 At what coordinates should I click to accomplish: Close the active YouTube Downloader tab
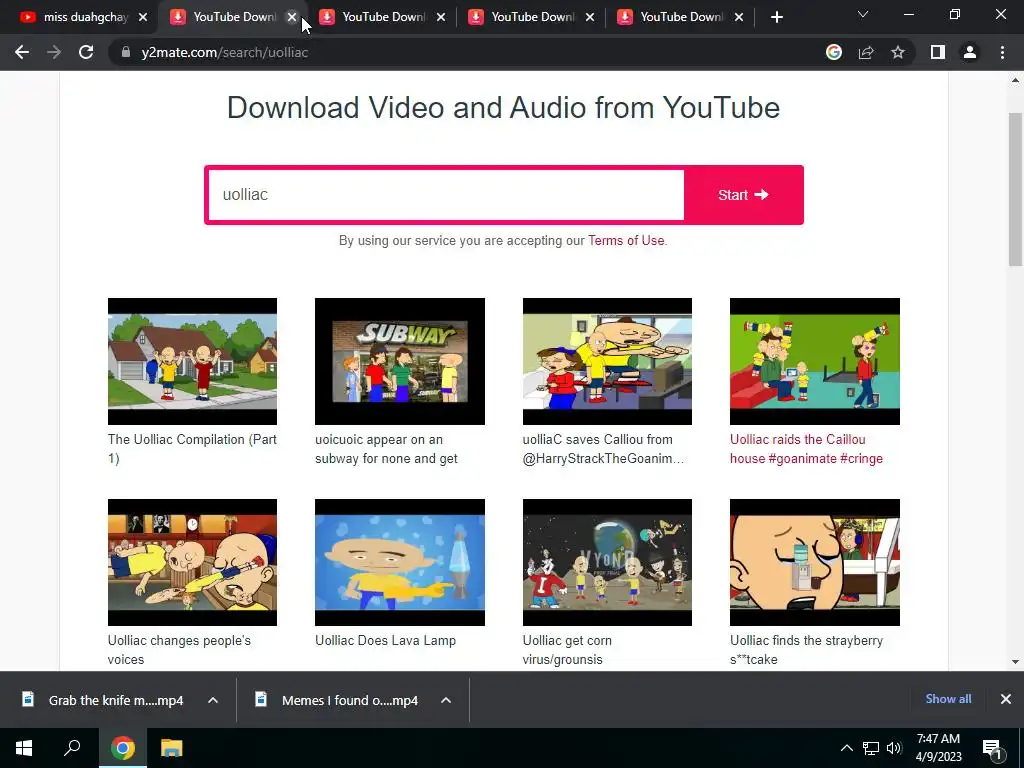point(292,17)
